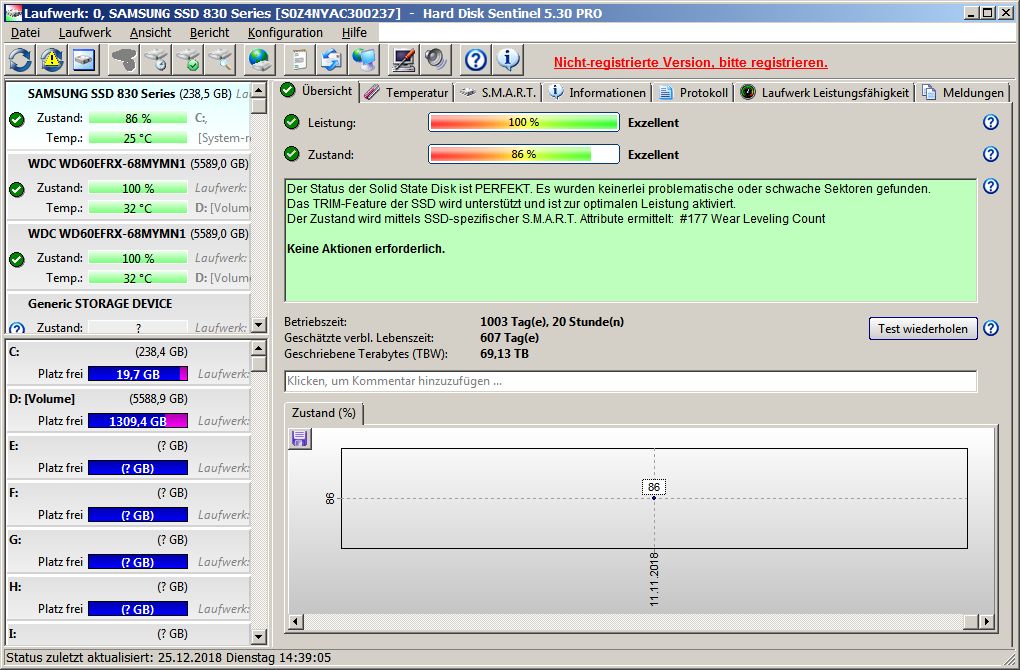Click the globe and monitor toolbar icon
Screen dimensions: 1020x670
click(x=364, y=60)
